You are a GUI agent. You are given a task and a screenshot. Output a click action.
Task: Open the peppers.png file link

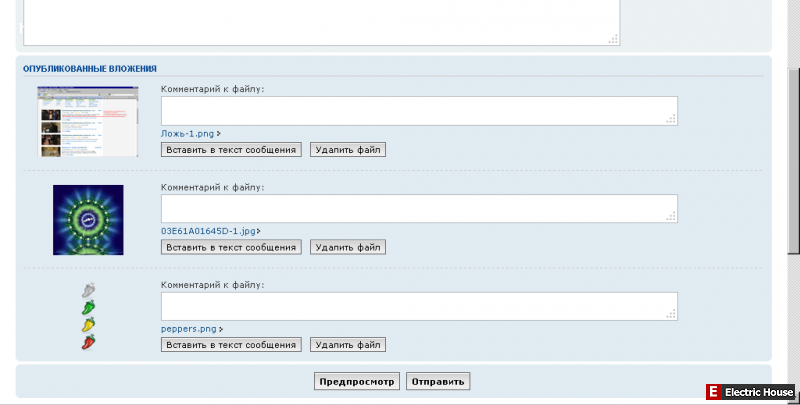pos(188,328)
